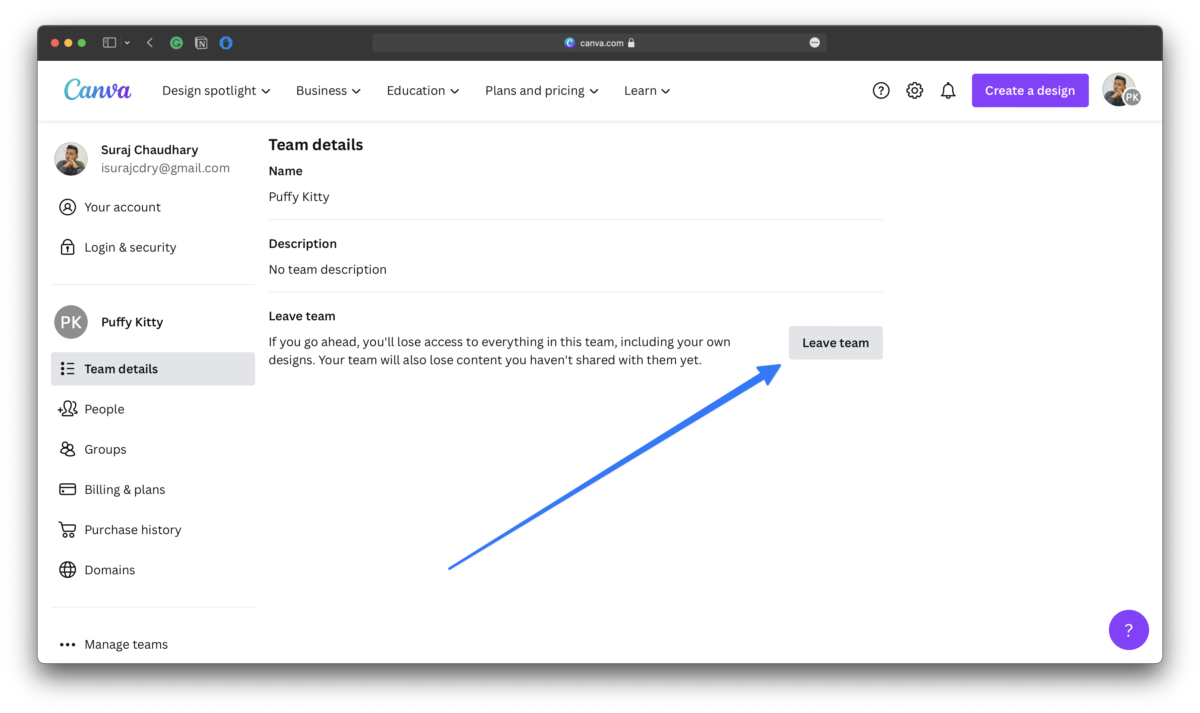Click the profile avatar in top right
Image resolution: width=1200 pixels, height=713 pixels.
point(1120,90)
